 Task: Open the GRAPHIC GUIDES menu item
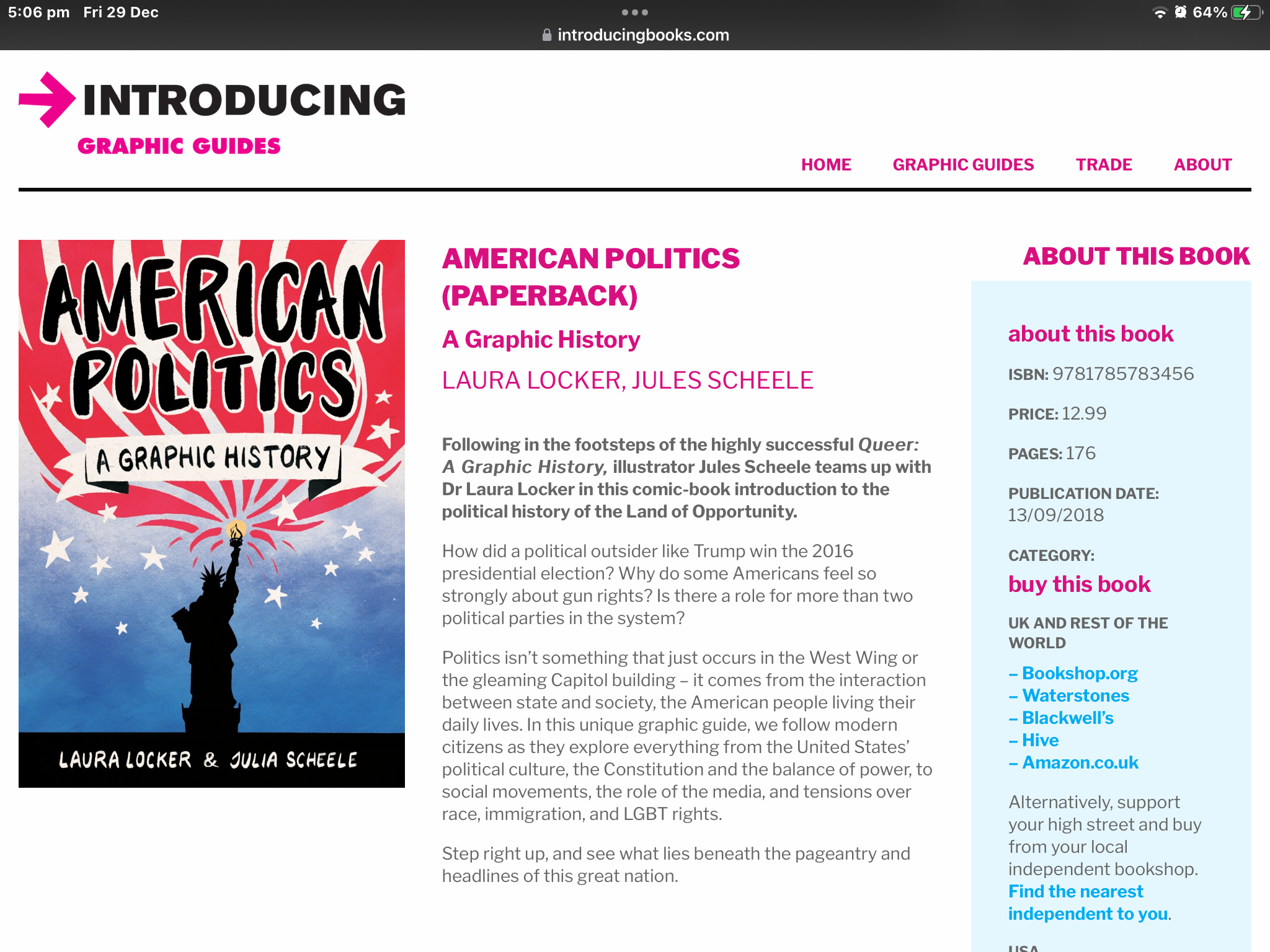pos(963,165)
